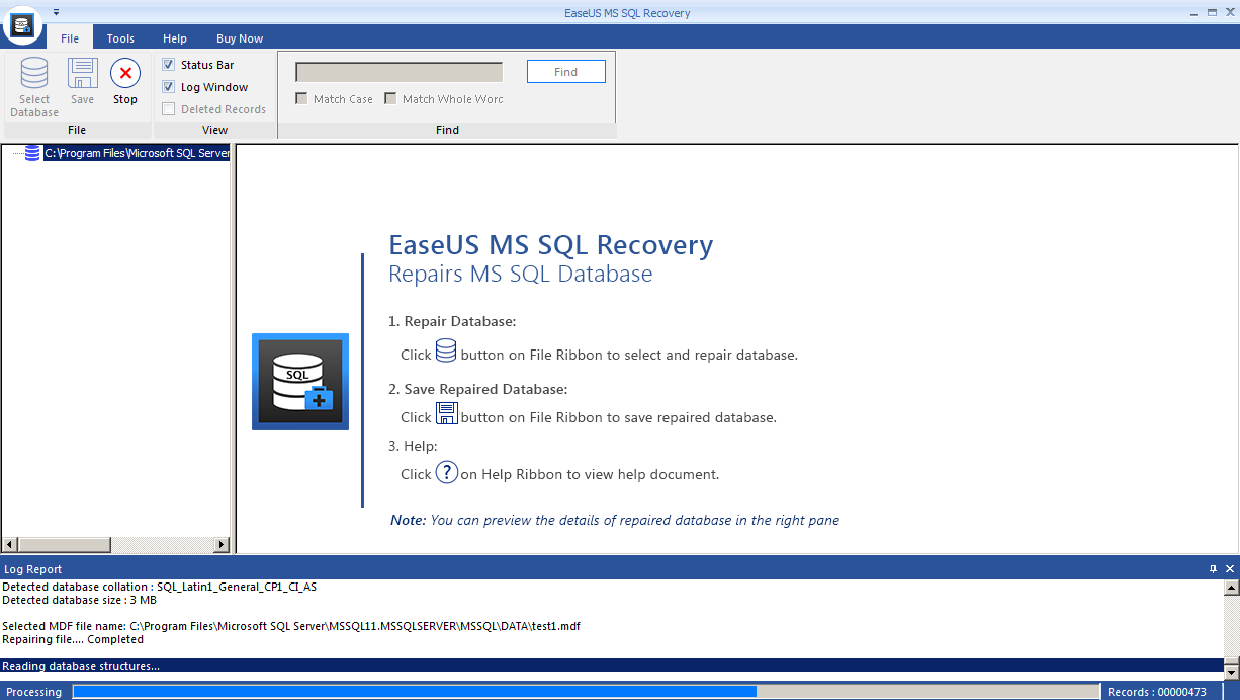The image size is (1240, 700).
Task: Click the help question-mark icon in step 3
Action: [446, 471]
